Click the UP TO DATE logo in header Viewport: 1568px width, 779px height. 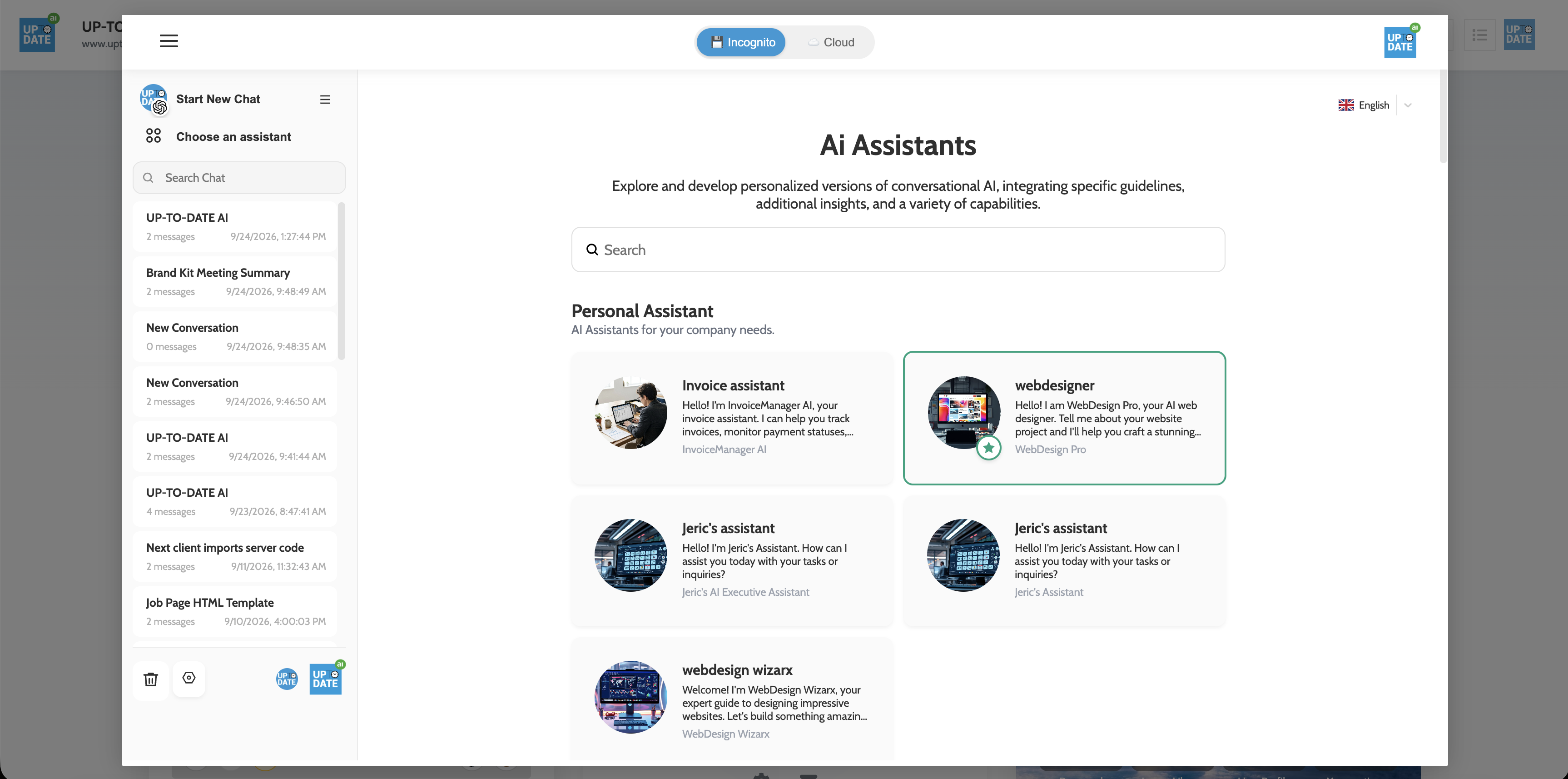pyautogui.click(x=1400, y=41)
